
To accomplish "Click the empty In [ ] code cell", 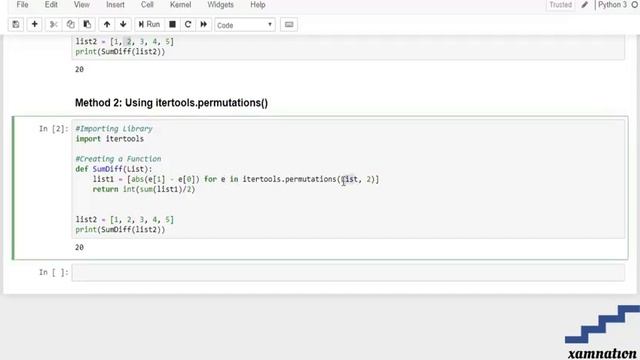I will (348, 272).
